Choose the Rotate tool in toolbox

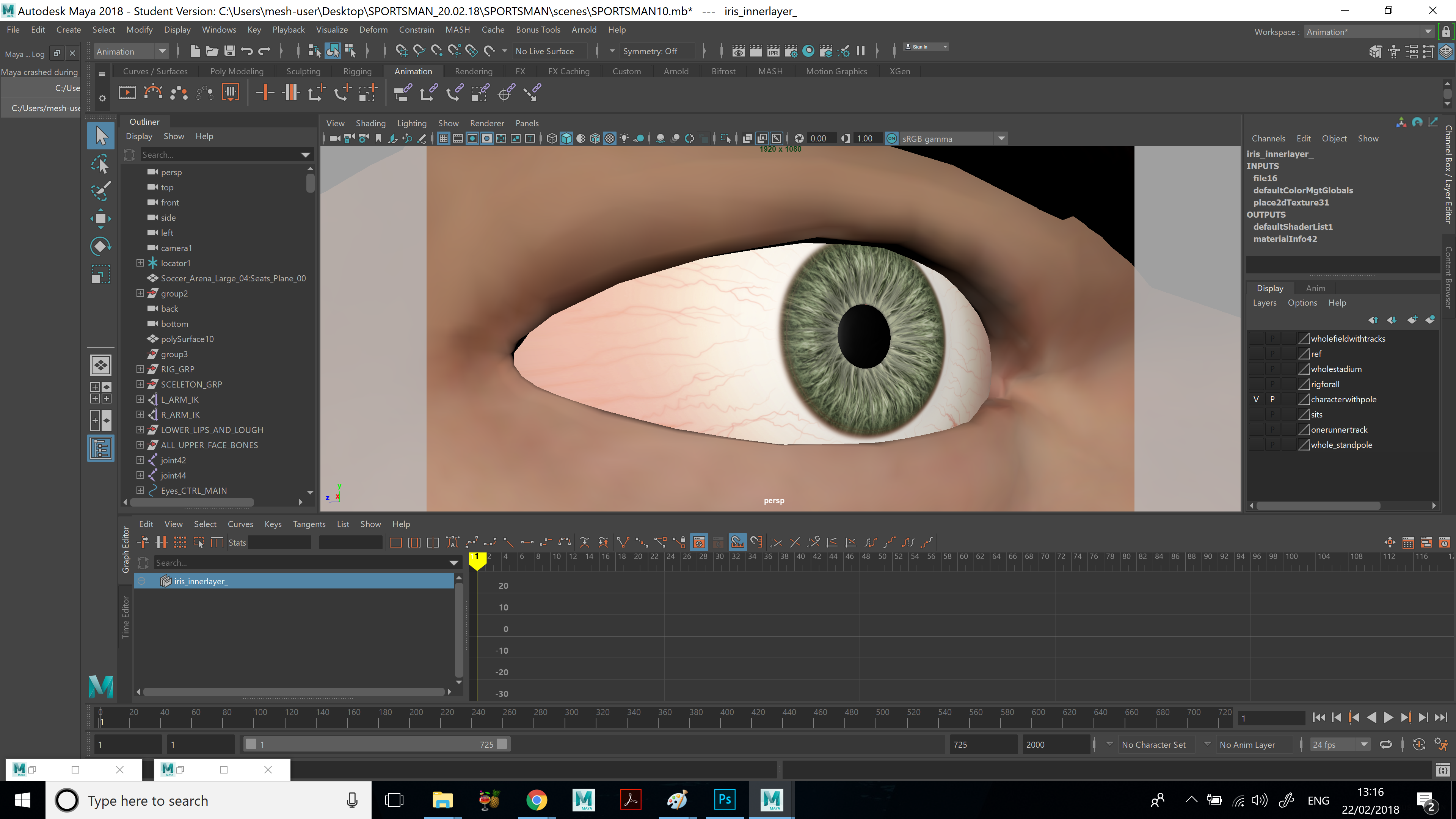pos(100,246)
